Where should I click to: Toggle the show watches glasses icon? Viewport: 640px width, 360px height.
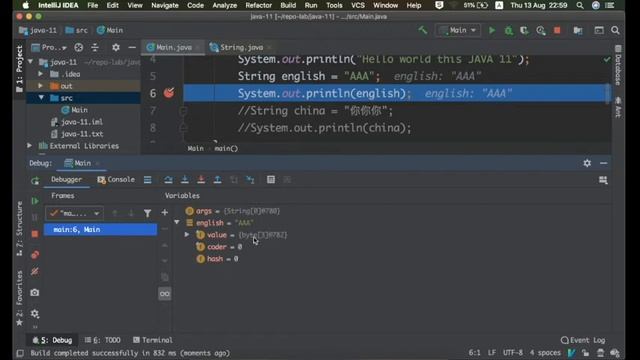click(164, 293)
